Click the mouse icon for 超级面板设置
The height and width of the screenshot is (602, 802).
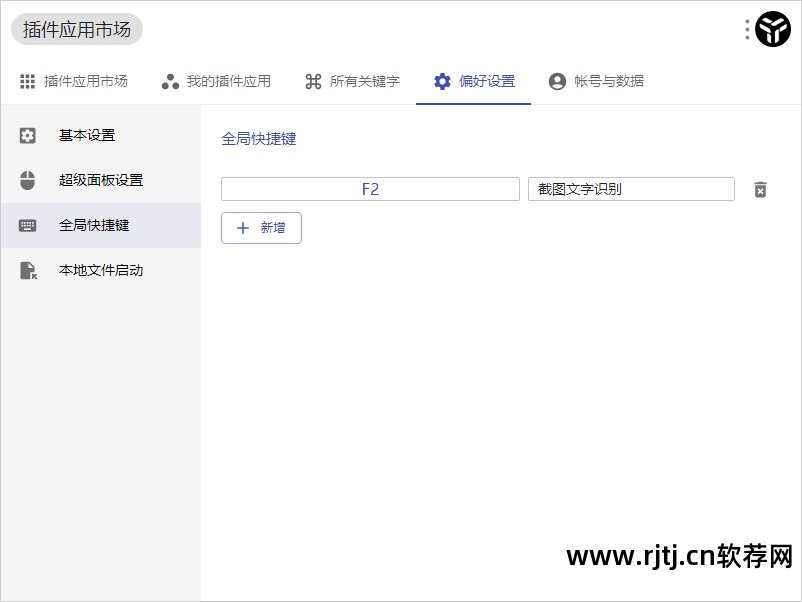pyautogui.click(x=28, y=181)
